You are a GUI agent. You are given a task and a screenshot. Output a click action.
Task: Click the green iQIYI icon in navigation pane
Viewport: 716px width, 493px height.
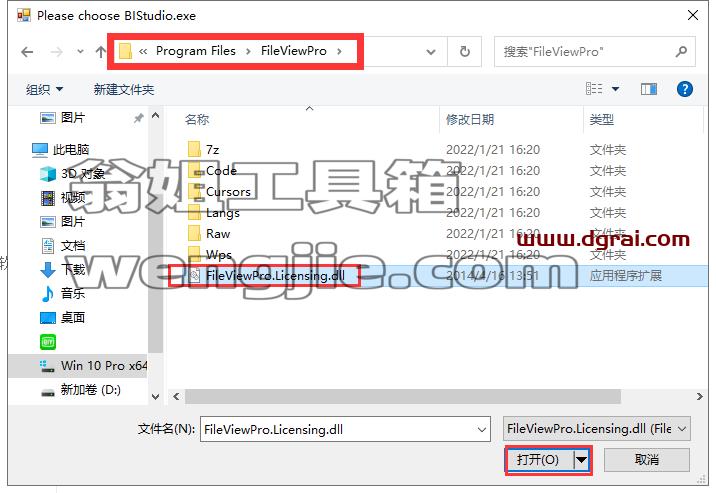47,341
